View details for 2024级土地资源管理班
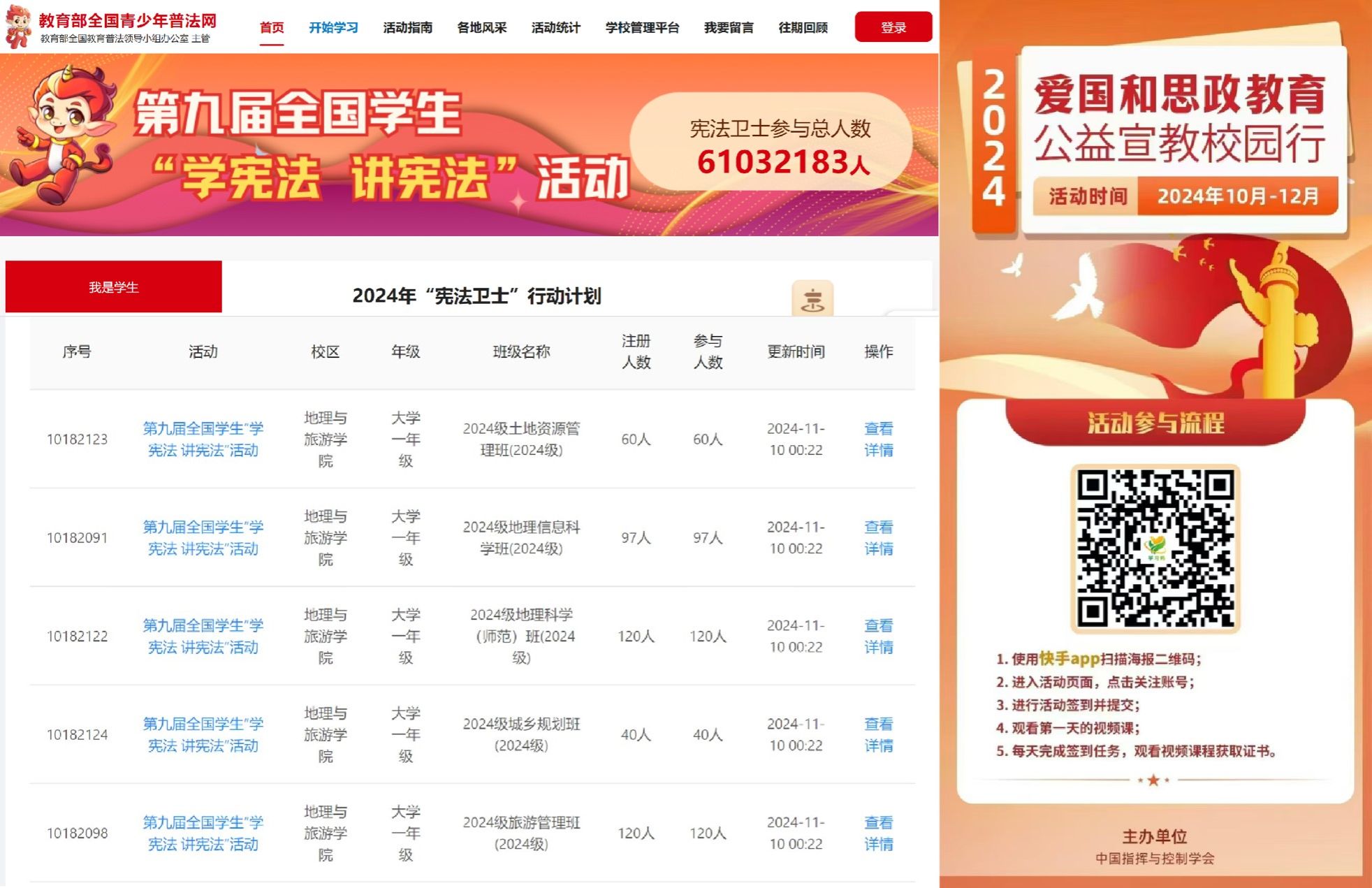This screenshot has width=1372, height=888. click(878, 439)
